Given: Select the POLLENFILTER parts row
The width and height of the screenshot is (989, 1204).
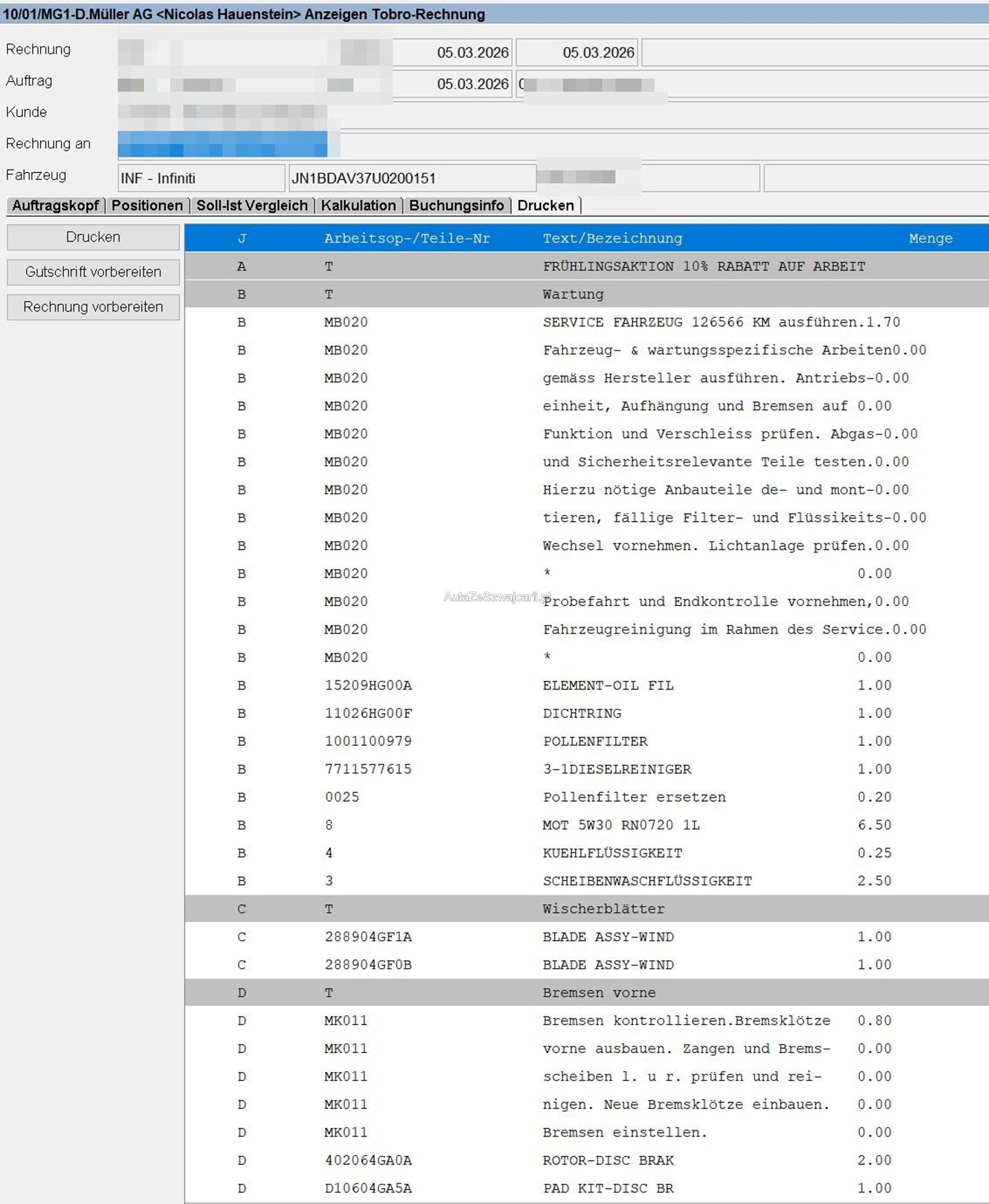Looking at the screenshot, I should pos(595,741).
